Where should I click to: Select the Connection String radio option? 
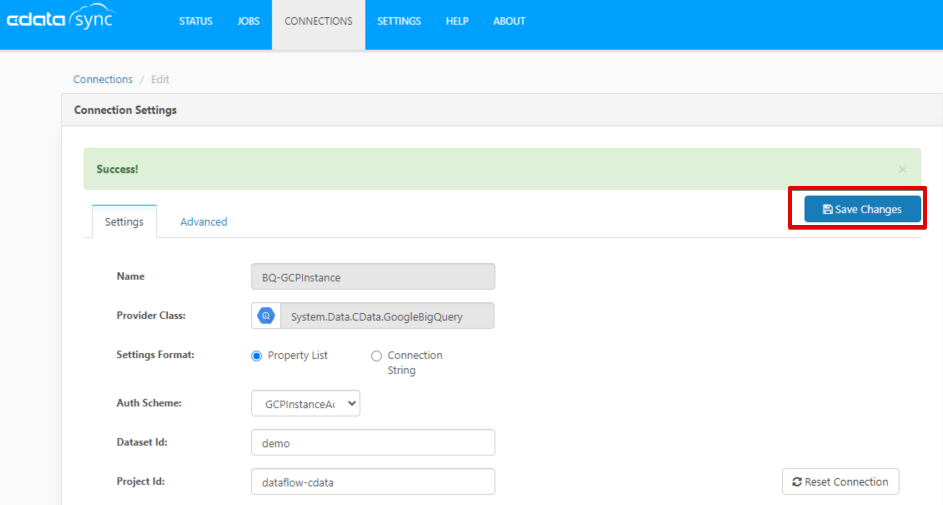[376, 356]
